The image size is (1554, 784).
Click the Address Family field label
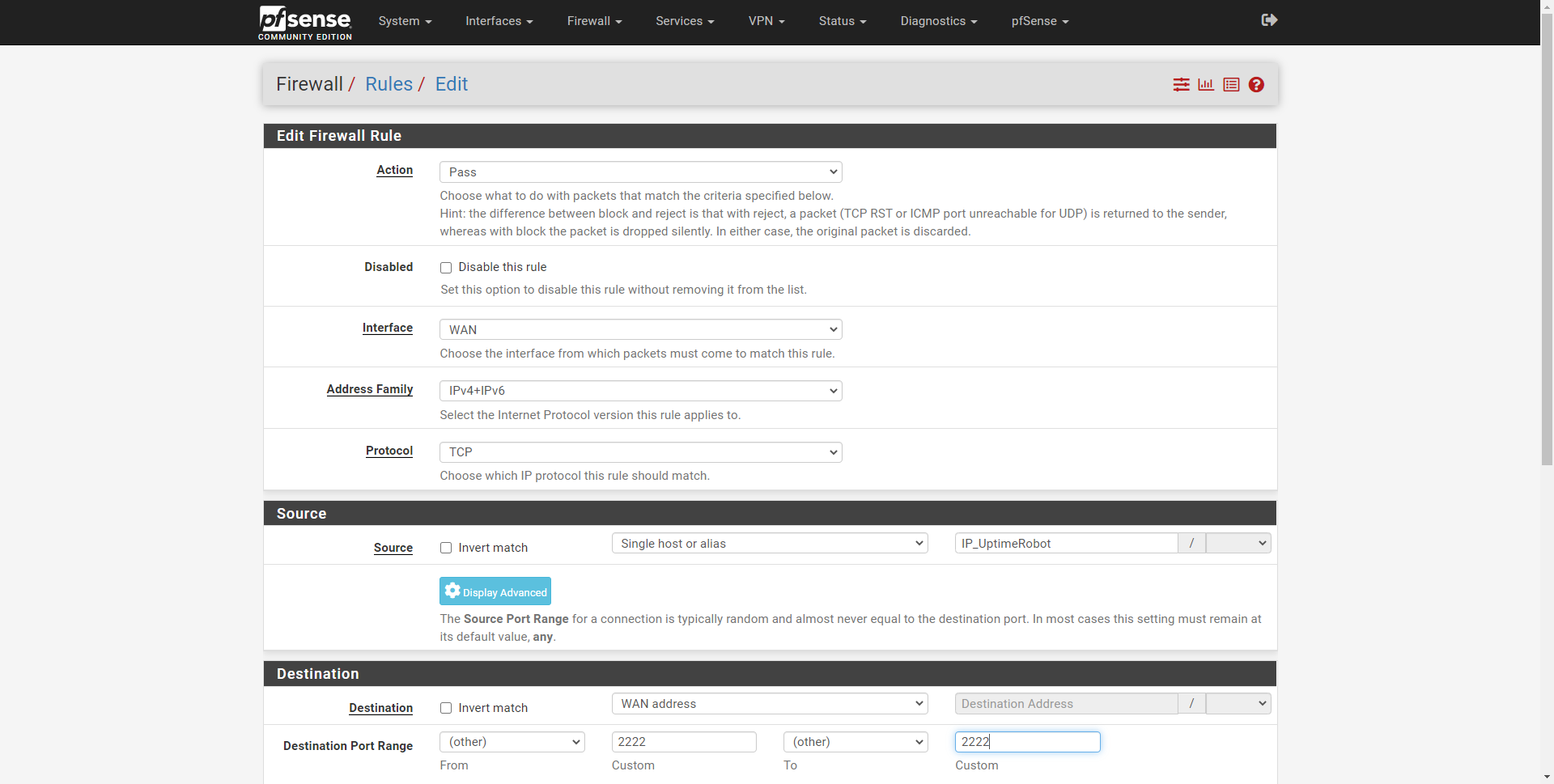370,389
